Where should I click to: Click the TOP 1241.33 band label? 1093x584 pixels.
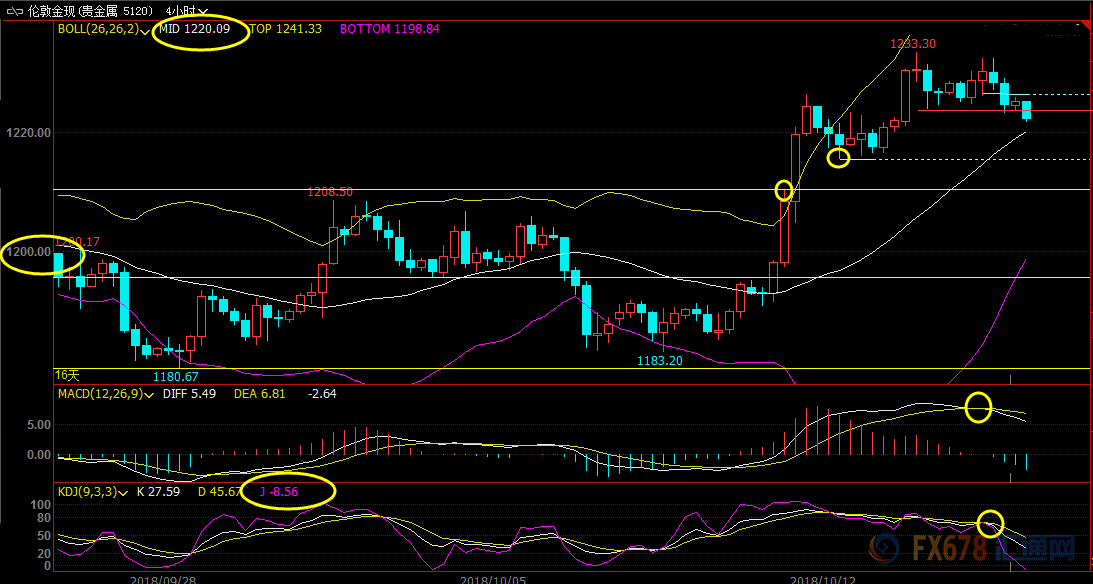[x=285, y=29]
